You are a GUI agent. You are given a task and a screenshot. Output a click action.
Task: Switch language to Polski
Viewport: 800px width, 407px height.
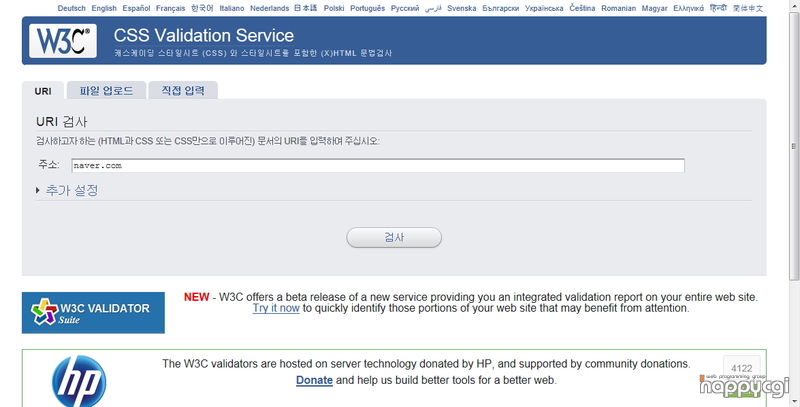pos(334,8)
